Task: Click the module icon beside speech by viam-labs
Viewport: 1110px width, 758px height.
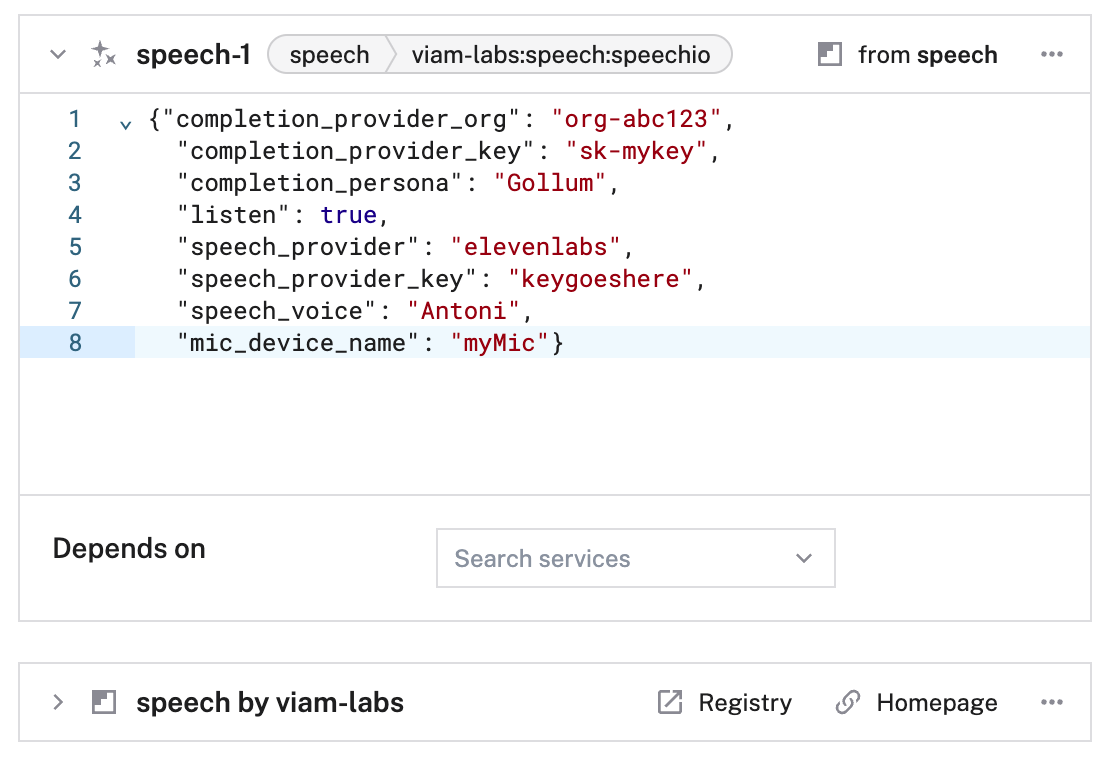Action: pos(103,703)
